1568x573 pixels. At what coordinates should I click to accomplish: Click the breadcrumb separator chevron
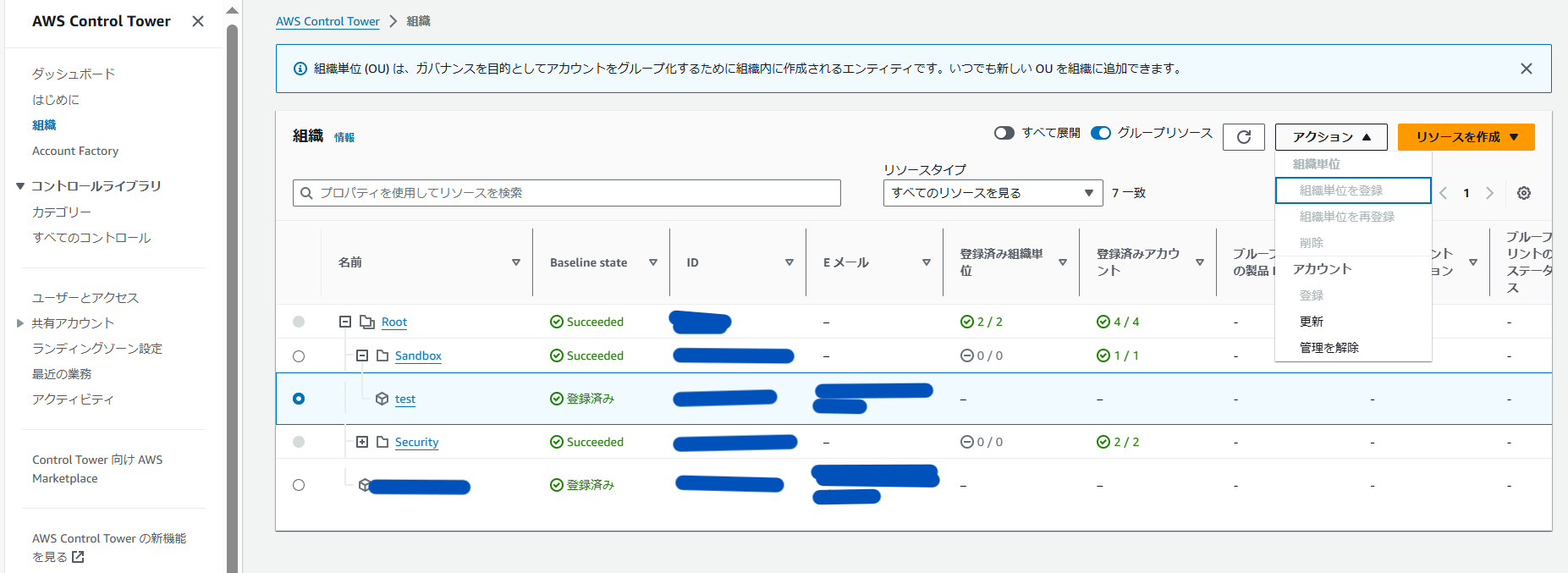[393, 21]
